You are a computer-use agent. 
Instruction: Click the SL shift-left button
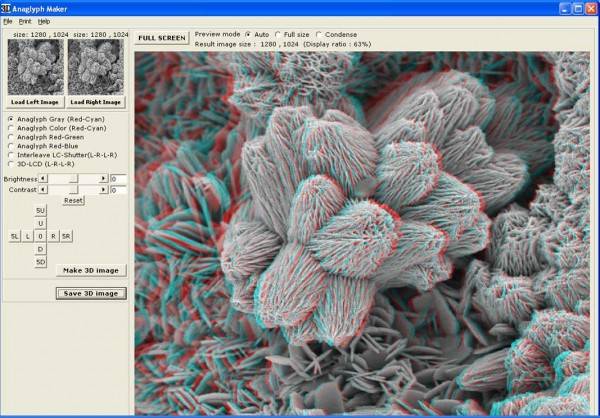[14, 236]
